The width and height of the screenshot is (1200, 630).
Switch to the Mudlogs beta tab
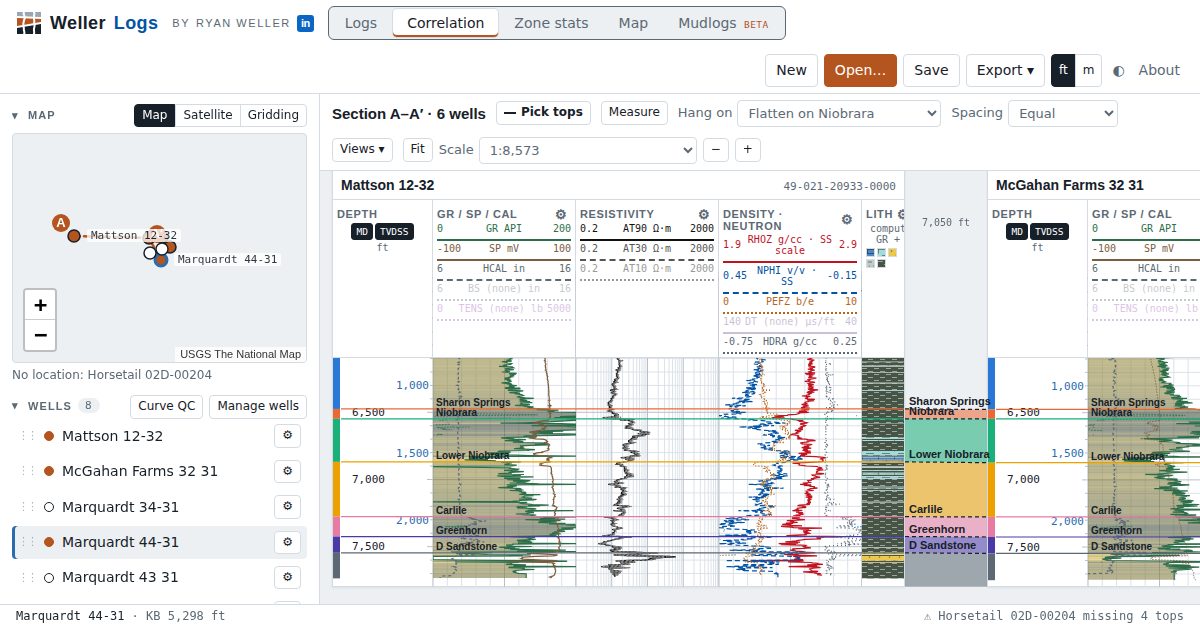point(723,23)
